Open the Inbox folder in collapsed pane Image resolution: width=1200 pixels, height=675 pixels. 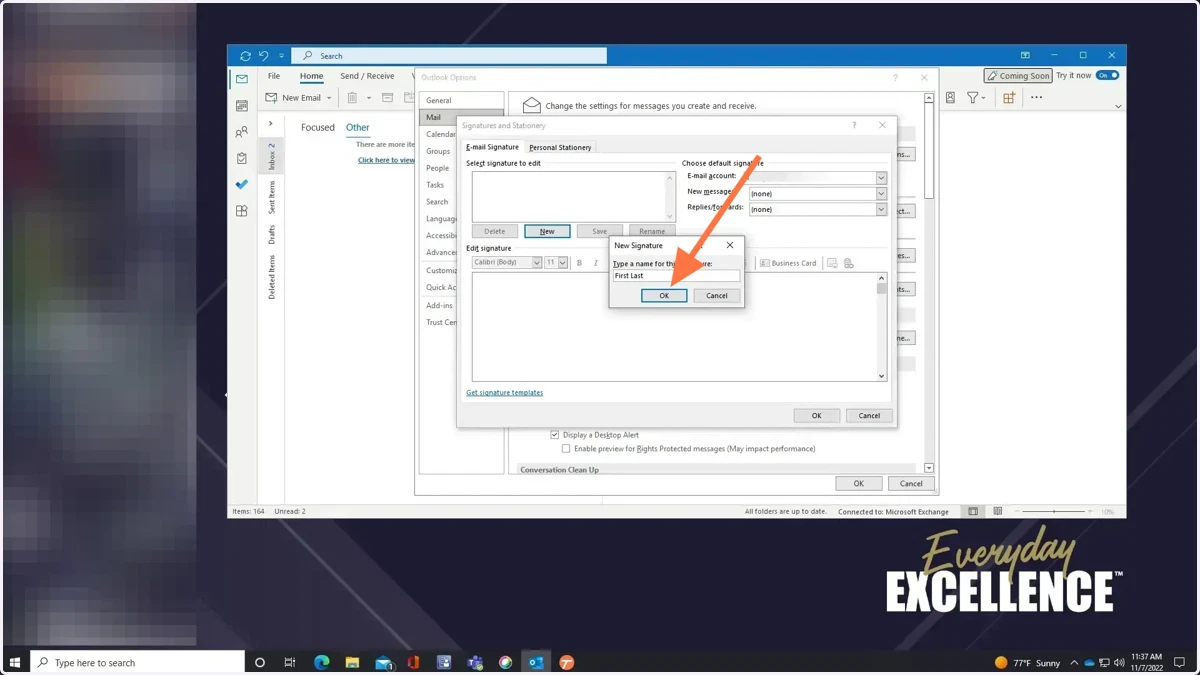[271, 156]
